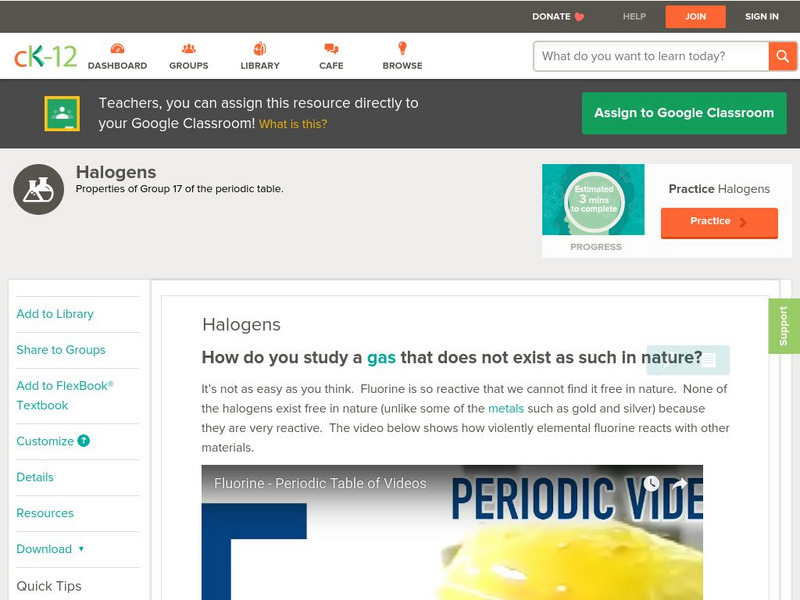Screen dimensions: 800x600
Task: Click the 'Practice Halogens' title text
Action: (x=719, y=189)
